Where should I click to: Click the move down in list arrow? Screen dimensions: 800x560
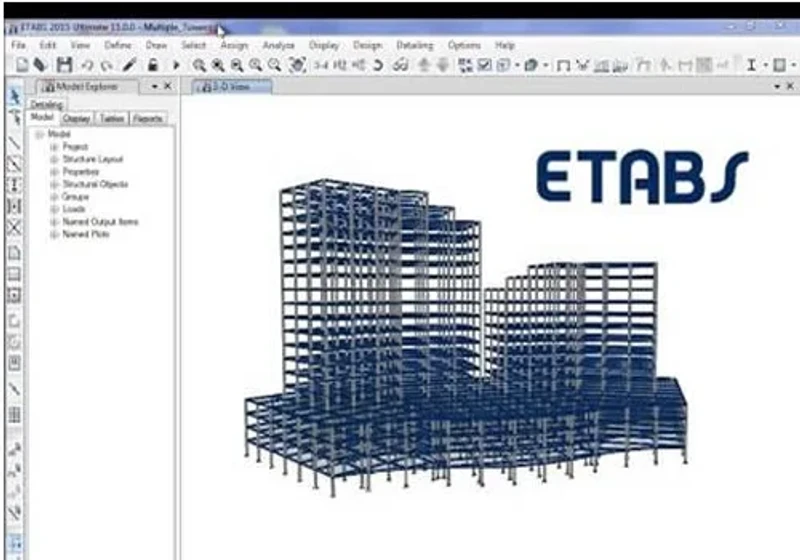point(443,65)
